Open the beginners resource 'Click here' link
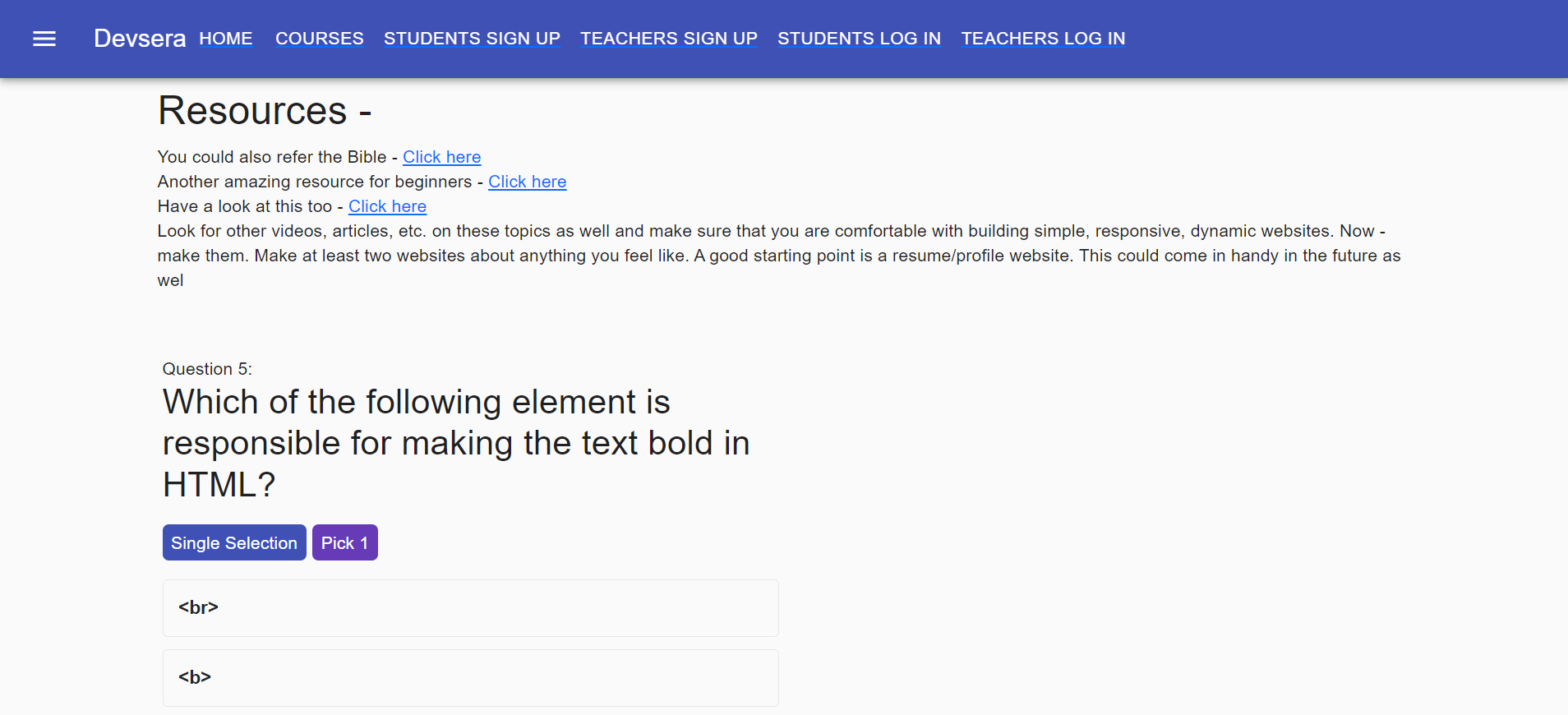The width and height of the screenshot is (1568, 715). (x=528, y=182)
